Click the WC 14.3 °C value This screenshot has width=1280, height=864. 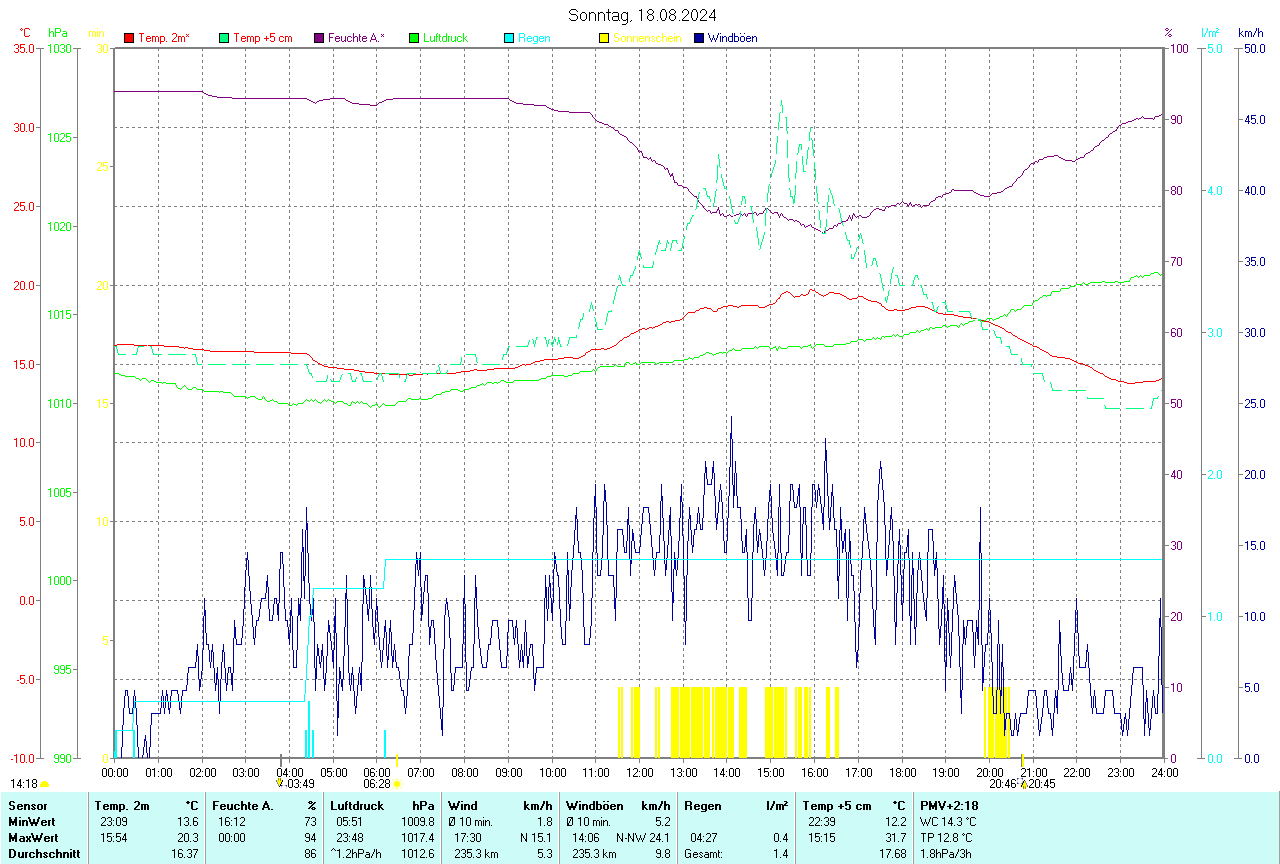(x=947, y=821)
